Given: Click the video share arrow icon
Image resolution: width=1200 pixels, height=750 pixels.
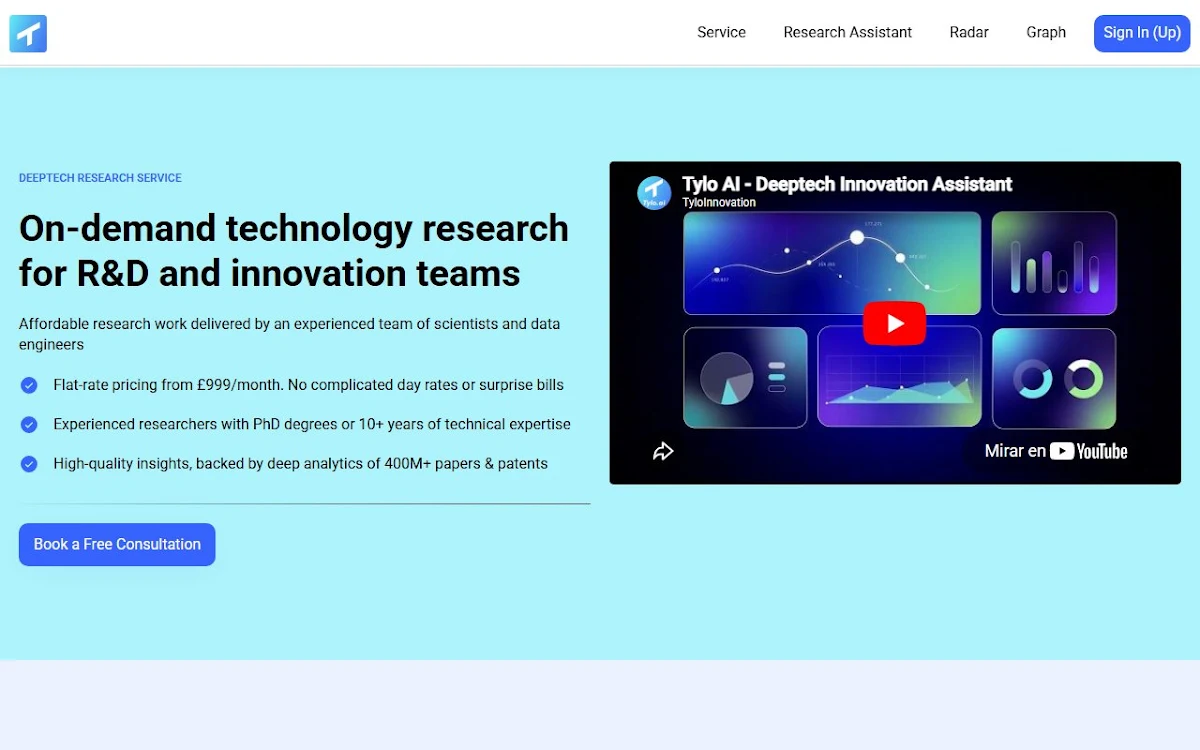Looking at the screenshot, I should click(x=663, y=451).
